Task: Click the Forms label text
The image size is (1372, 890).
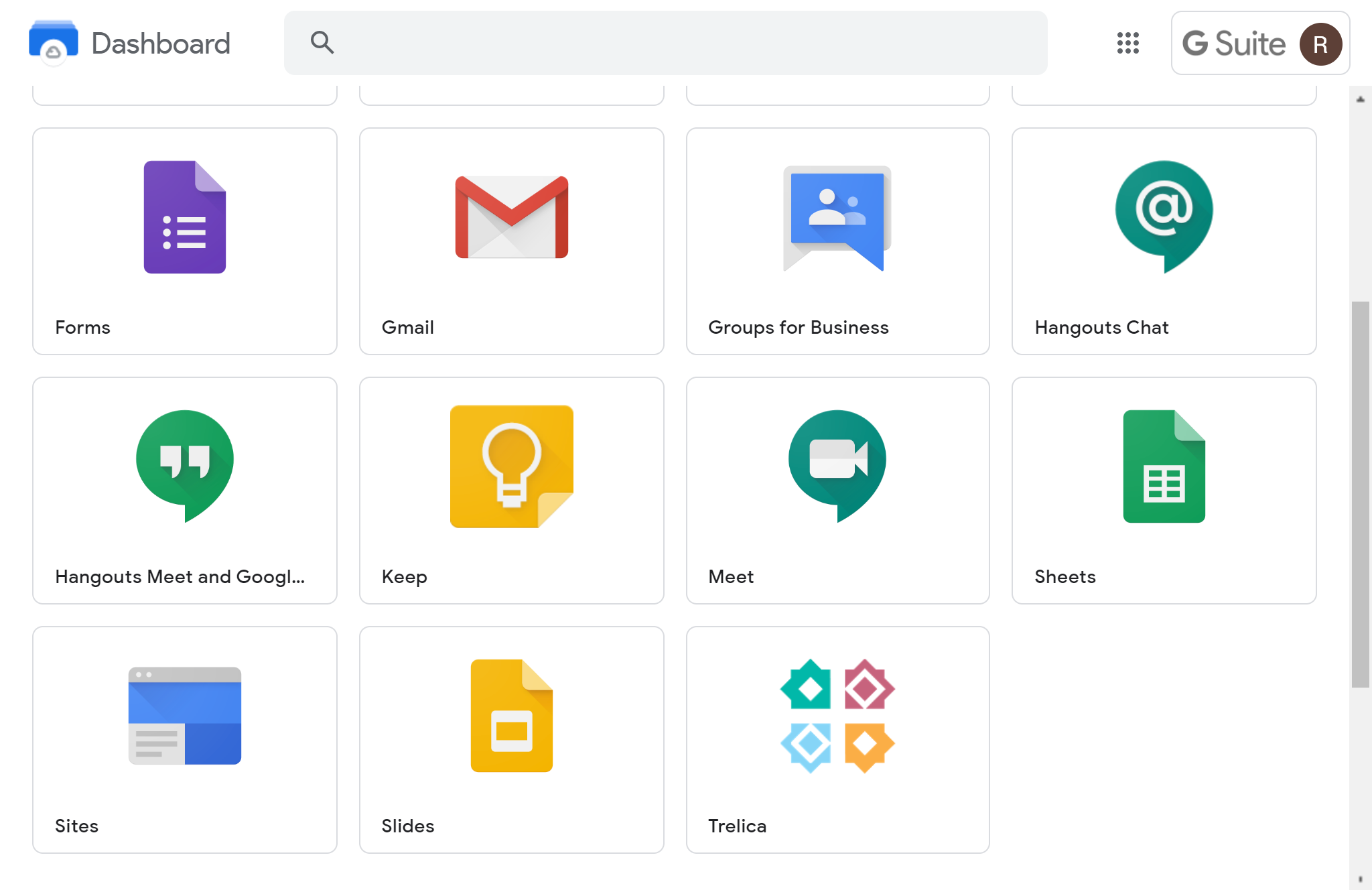Action: coord(82,327)
